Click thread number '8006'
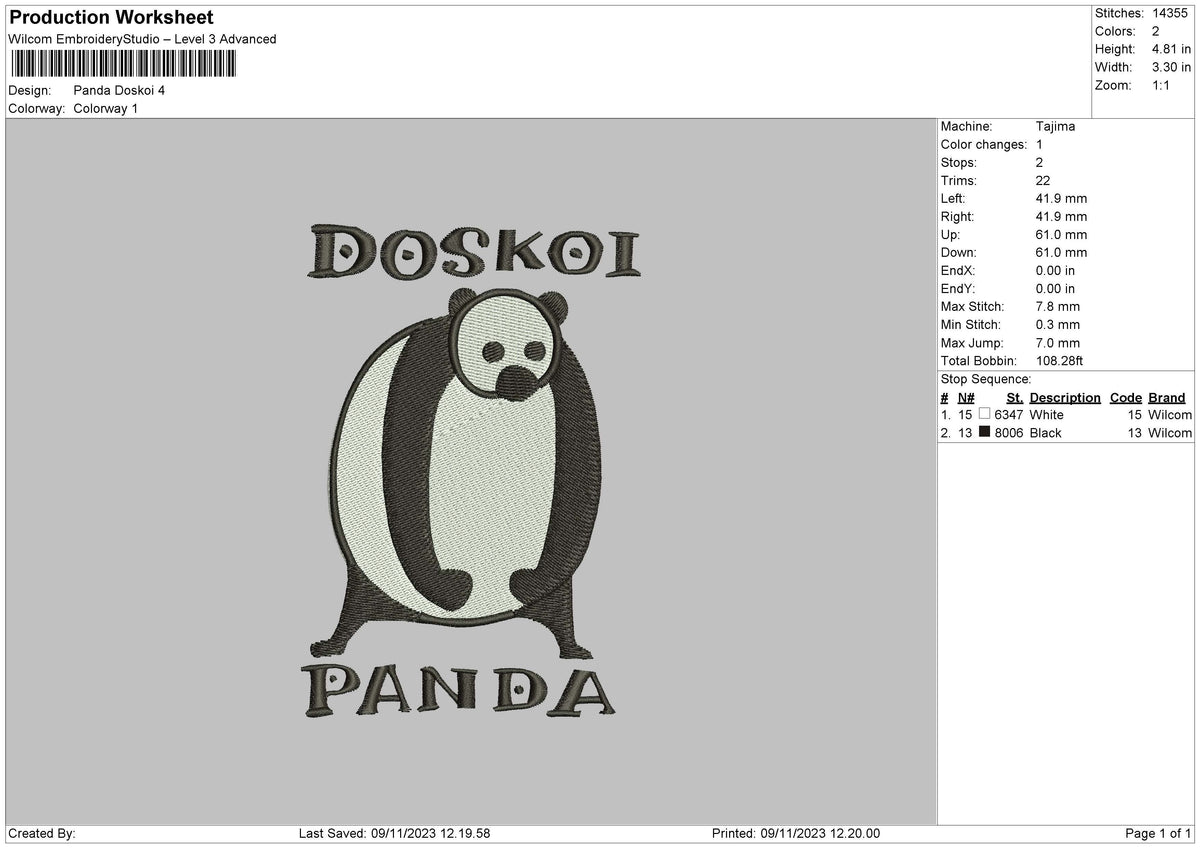The height and width of the screenshot is (848, 1200). 1009,433
